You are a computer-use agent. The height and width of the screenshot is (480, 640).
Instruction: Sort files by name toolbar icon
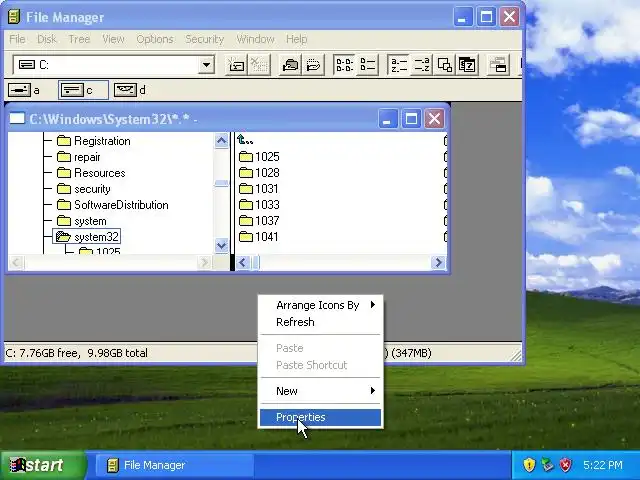[398, 65]
